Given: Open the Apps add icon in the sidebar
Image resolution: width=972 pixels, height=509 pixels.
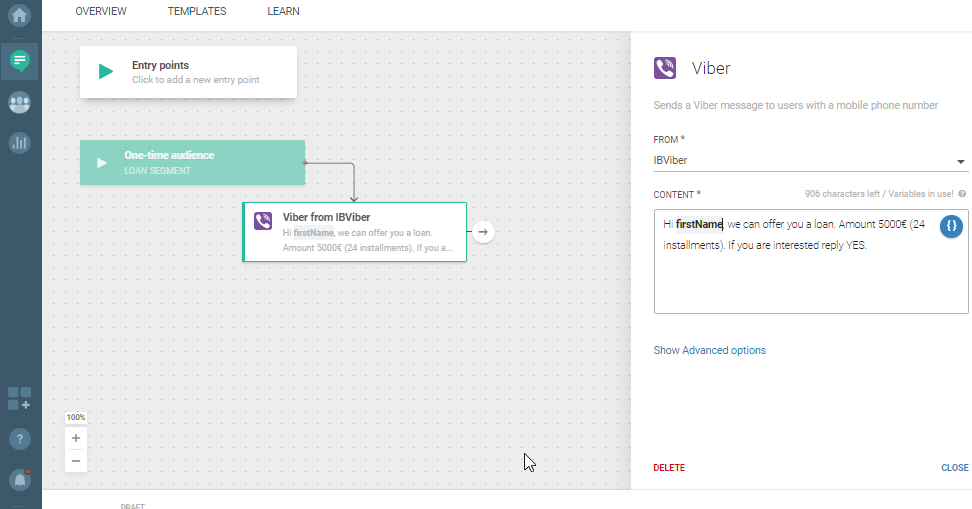Looking at the screenshot, I should pos(19,398).
